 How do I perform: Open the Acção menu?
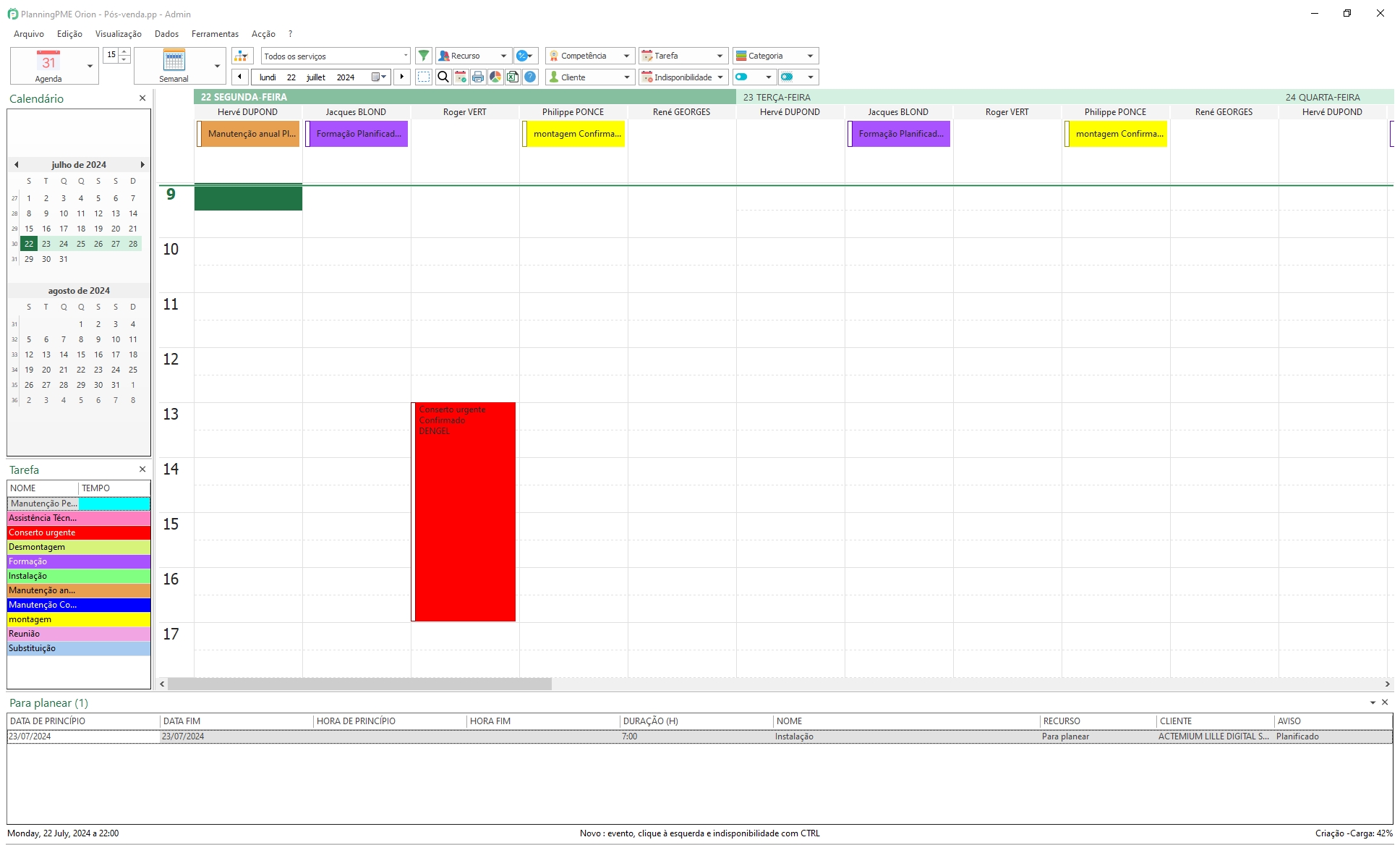(263, 34)
